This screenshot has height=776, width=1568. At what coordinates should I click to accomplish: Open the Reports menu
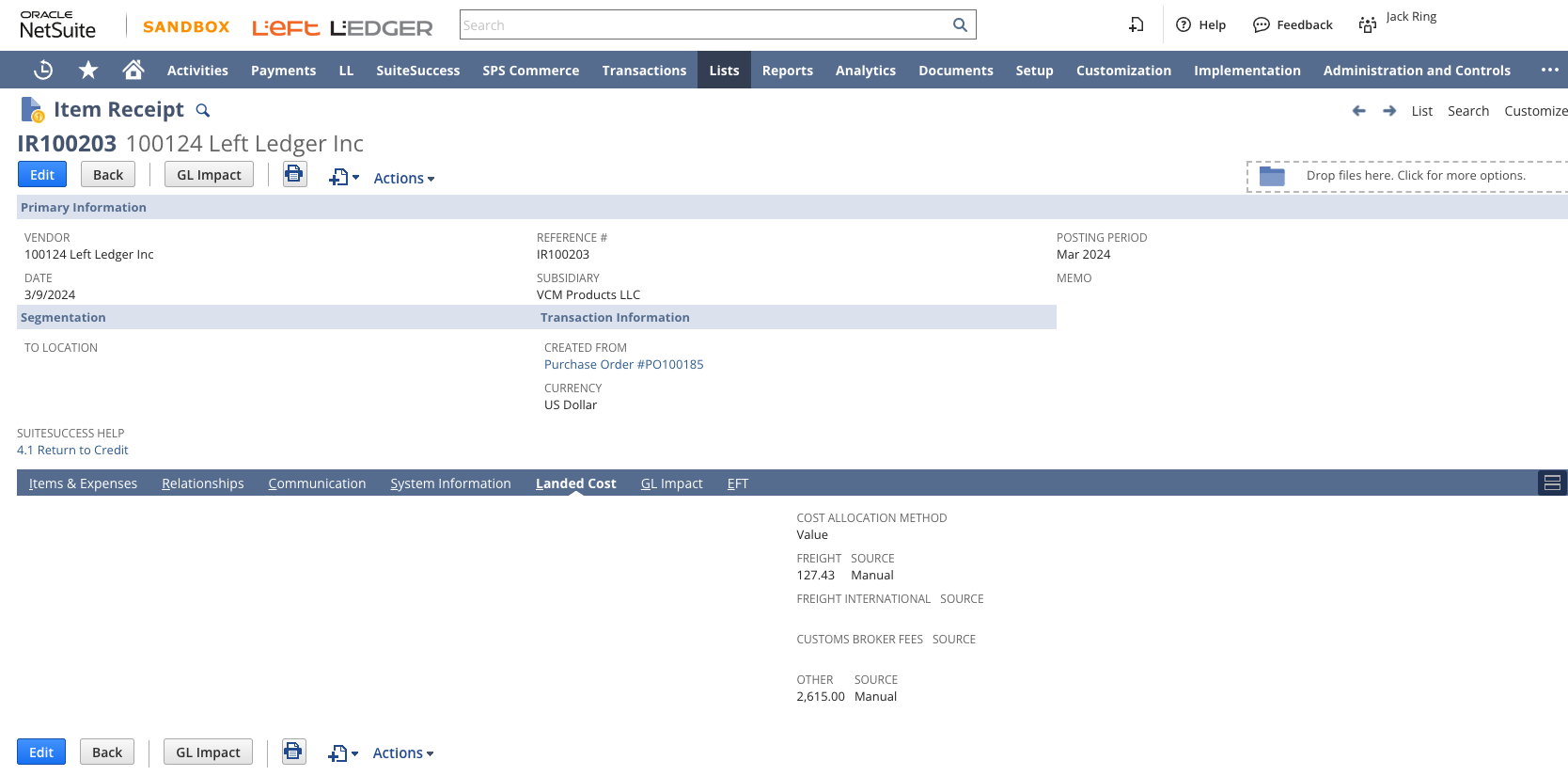point(788,70)
